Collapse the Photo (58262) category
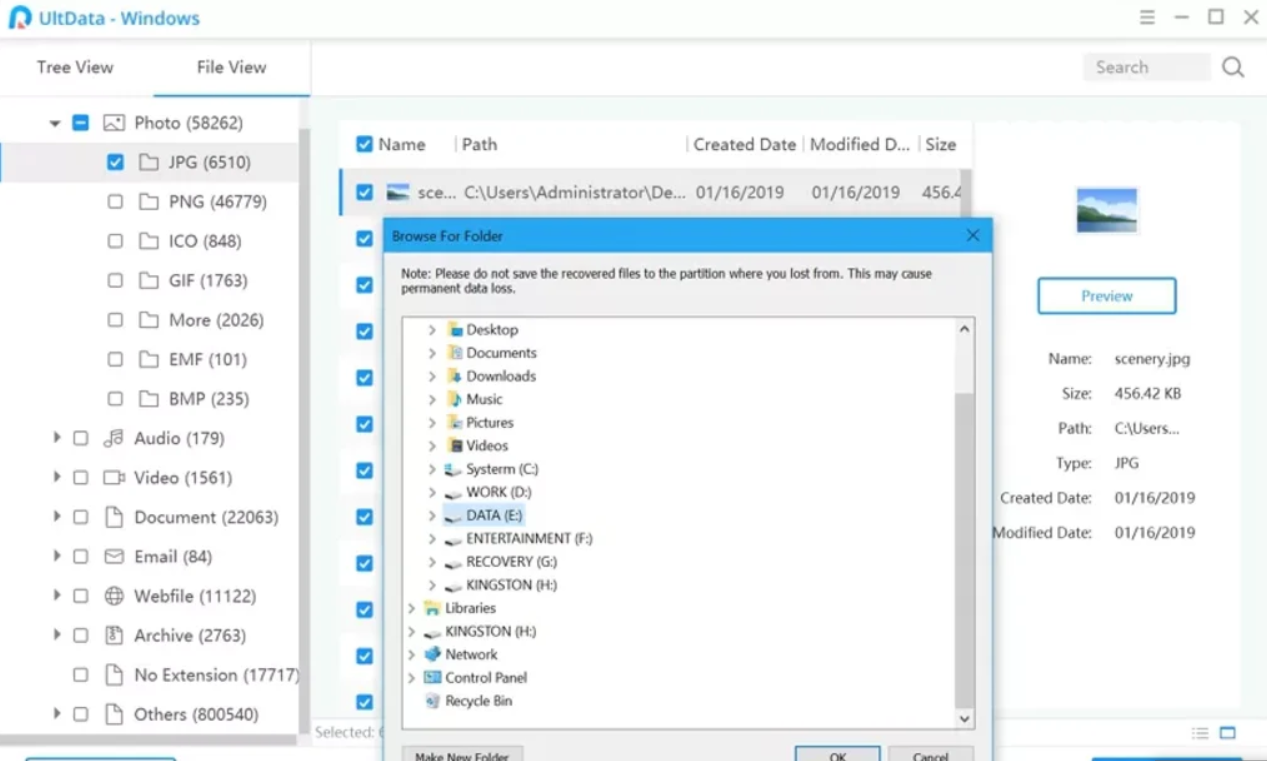Image resolution: width=1267 pixels, height=761 pixels. (x=55, y=124)
